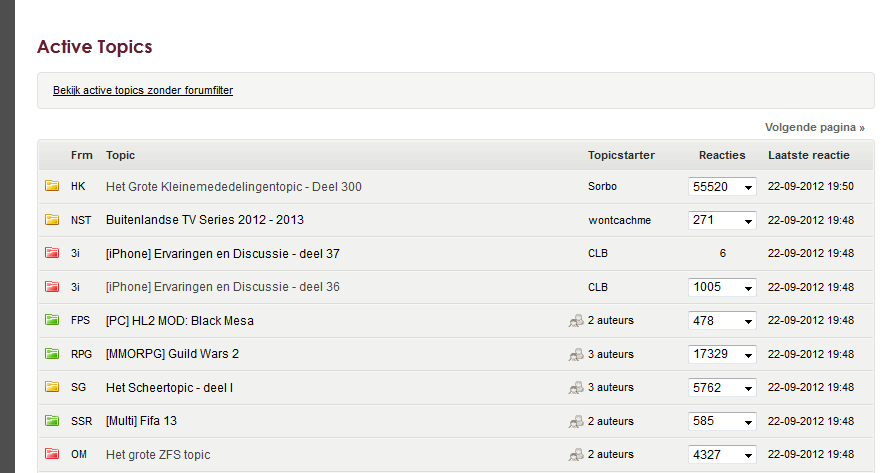Click the NST forum abbreviation

click(81, 220)
